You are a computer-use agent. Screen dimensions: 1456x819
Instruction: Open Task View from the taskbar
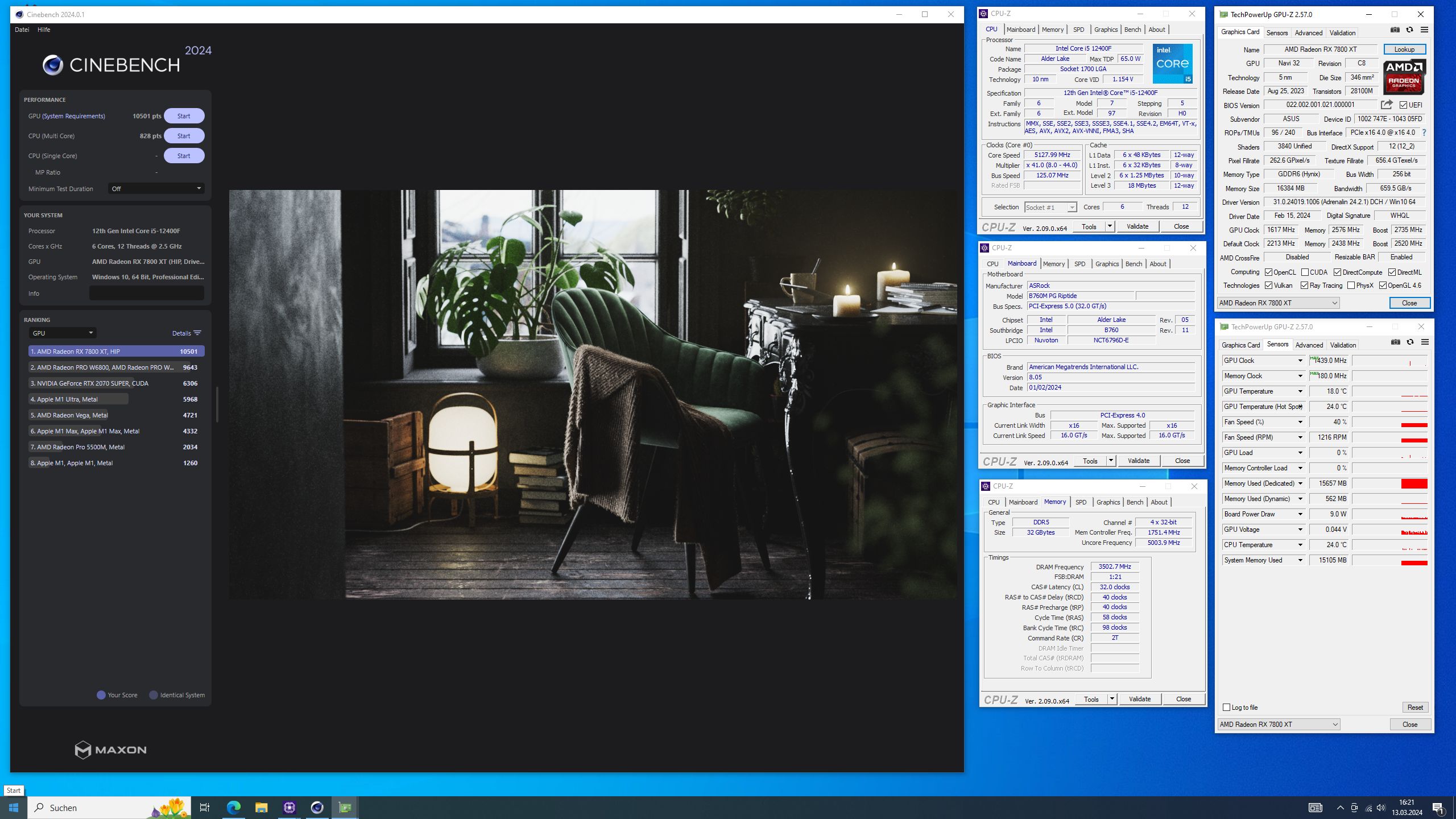205,808
